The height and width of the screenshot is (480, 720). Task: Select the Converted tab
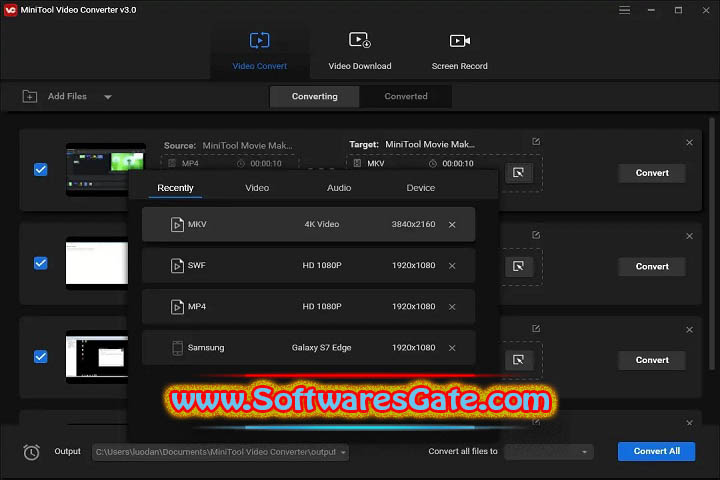click(406, 96)
